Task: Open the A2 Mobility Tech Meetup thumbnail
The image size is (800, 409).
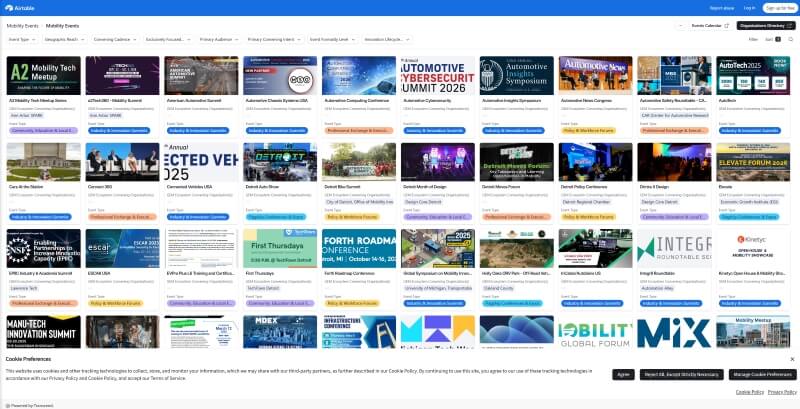Action: 43,75
